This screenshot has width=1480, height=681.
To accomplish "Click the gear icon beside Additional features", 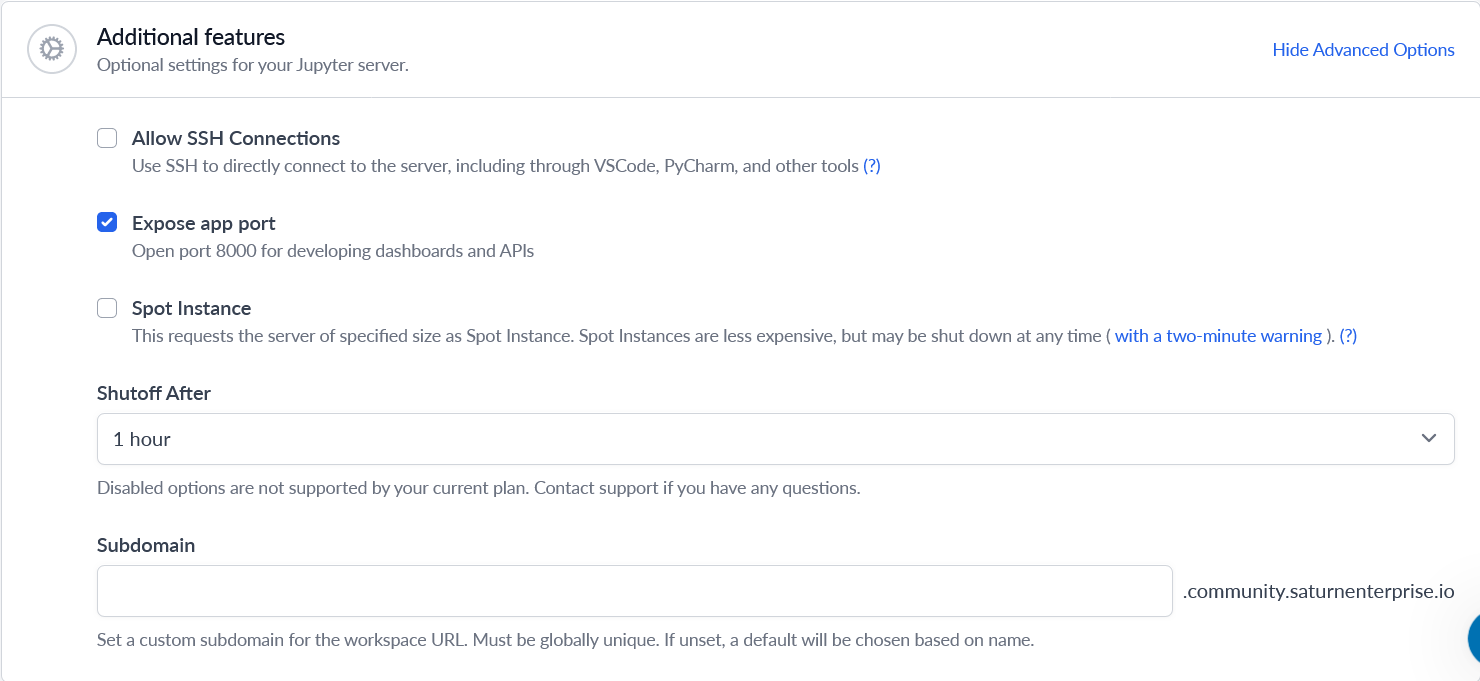I will pyautogui.click(x=51, y=48).
